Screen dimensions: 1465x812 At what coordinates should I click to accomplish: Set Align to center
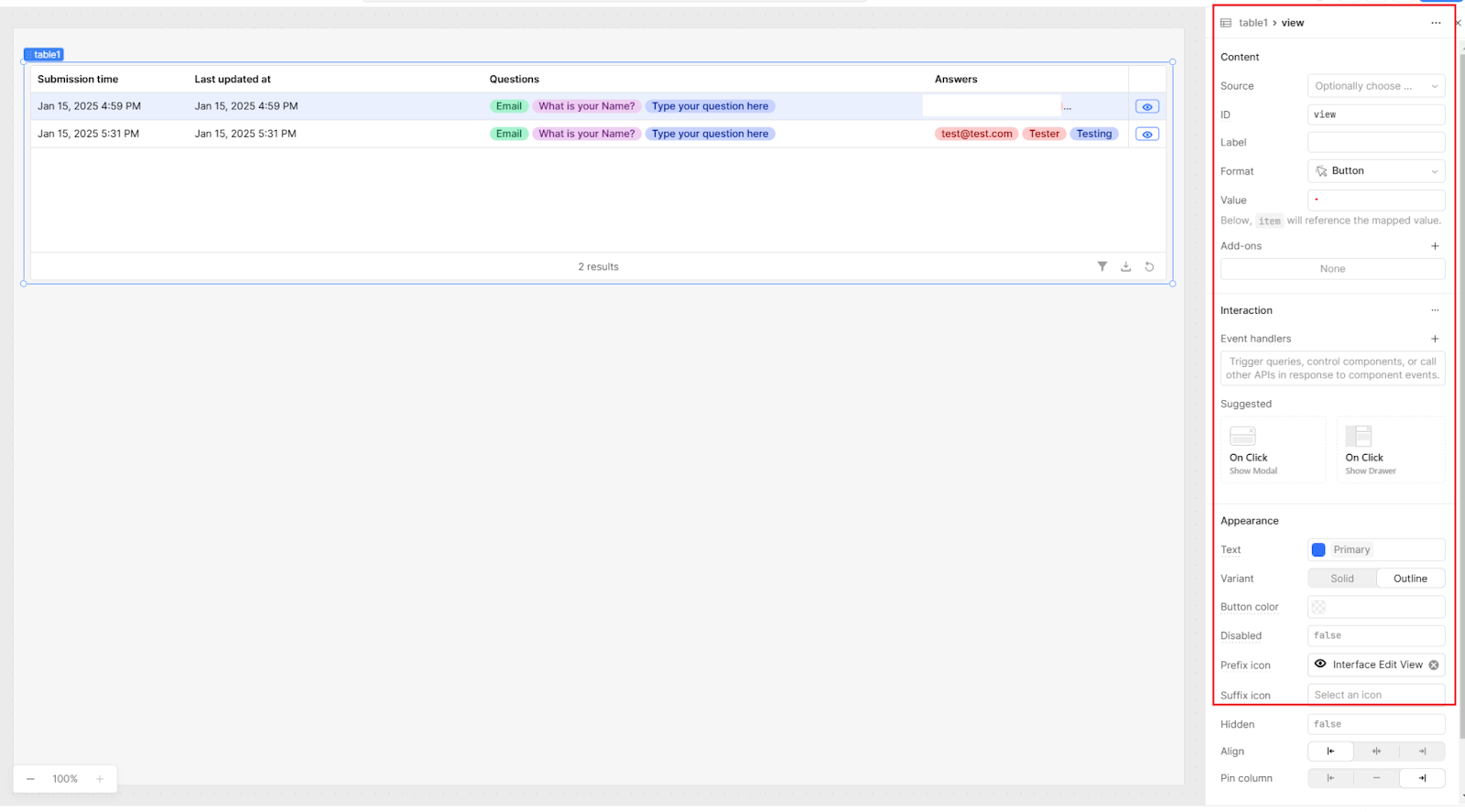pos(1376,752)
